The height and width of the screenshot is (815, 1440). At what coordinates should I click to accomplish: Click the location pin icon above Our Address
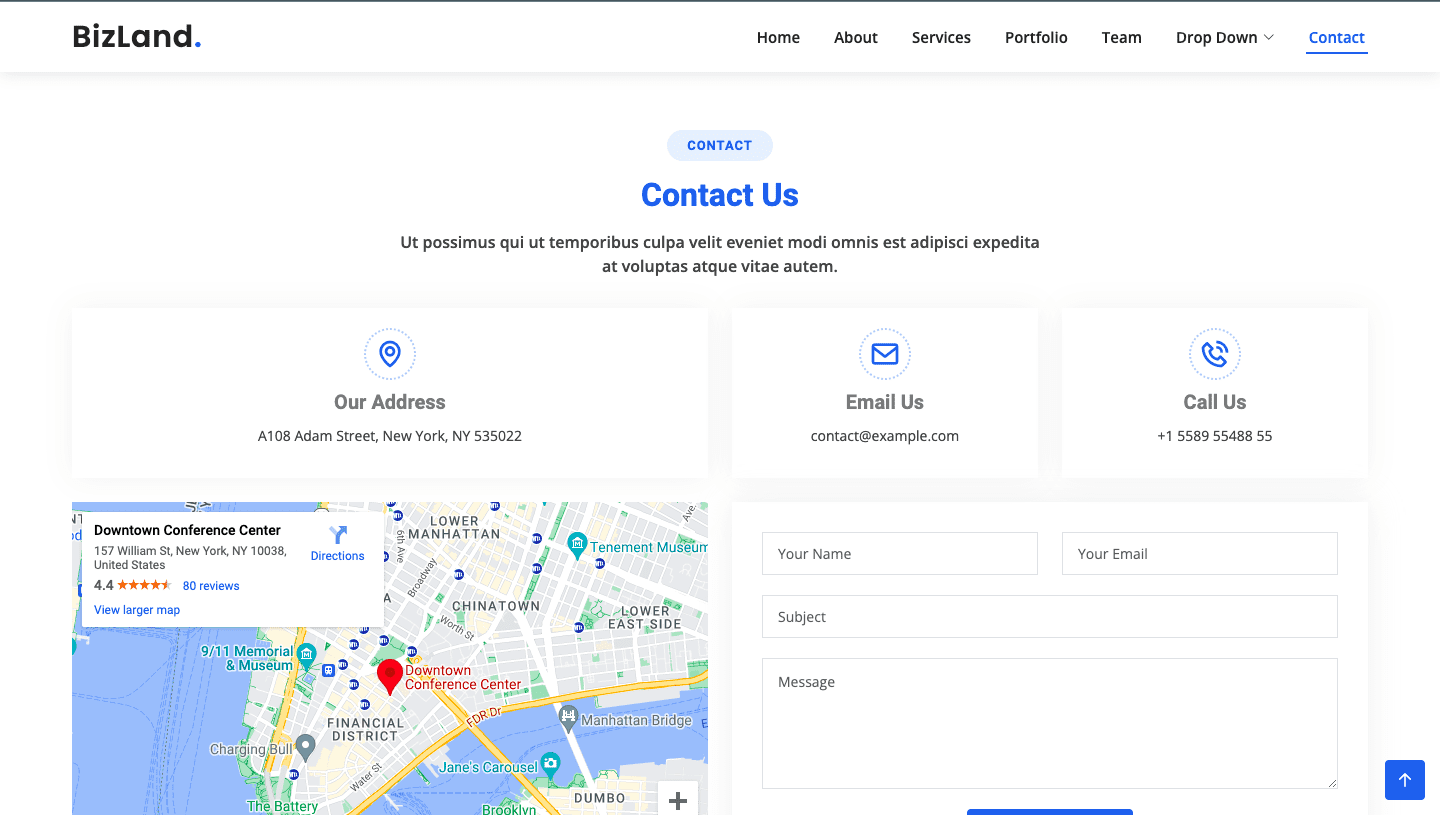coord(390,354)
